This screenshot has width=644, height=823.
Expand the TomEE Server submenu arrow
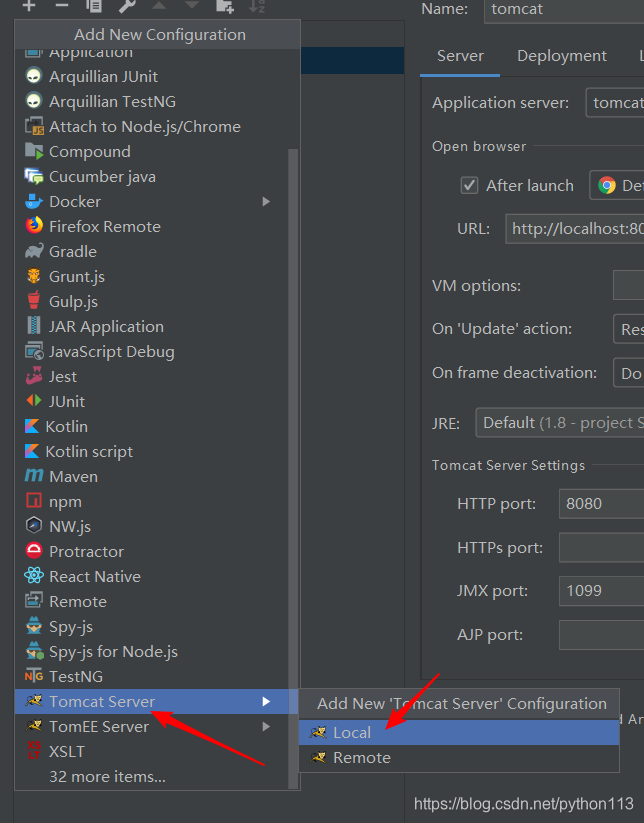pos(266,726)
